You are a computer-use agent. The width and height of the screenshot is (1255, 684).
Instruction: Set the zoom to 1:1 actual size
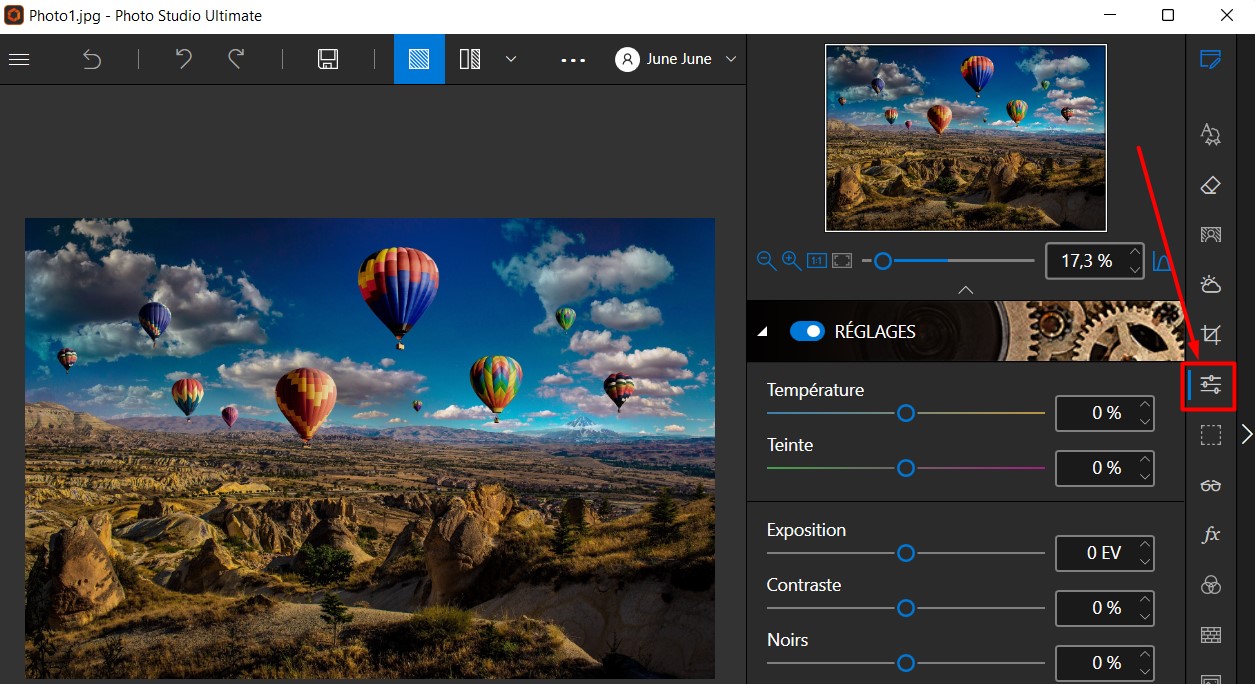tap(816, 261)
